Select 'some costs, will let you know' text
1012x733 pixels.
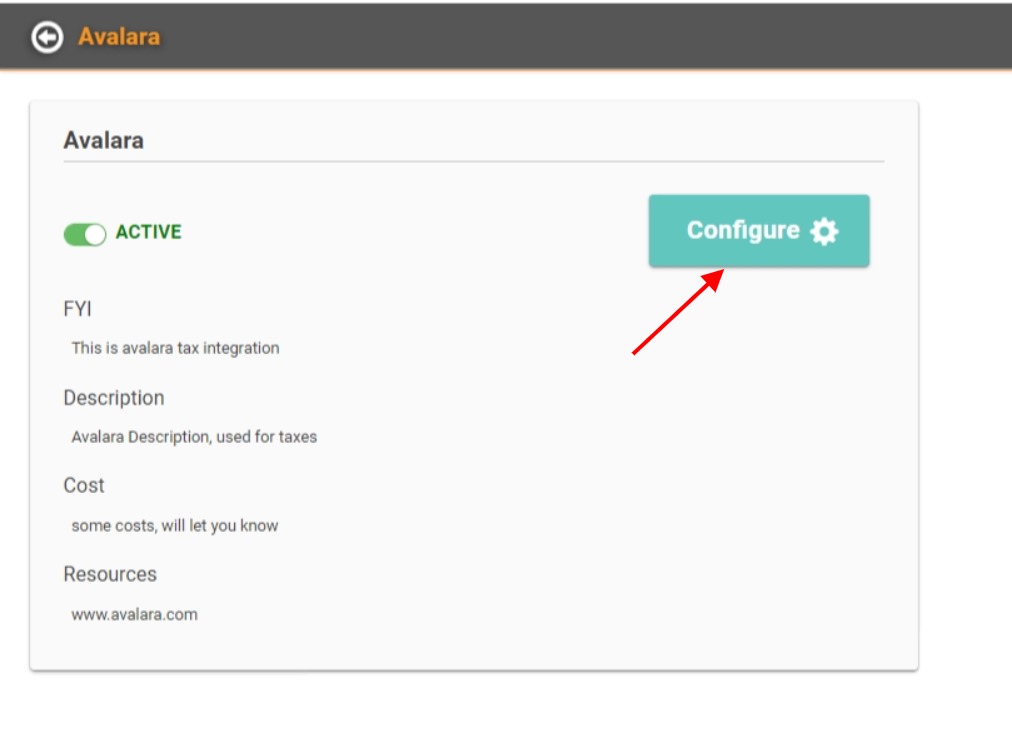click(175, 526)
